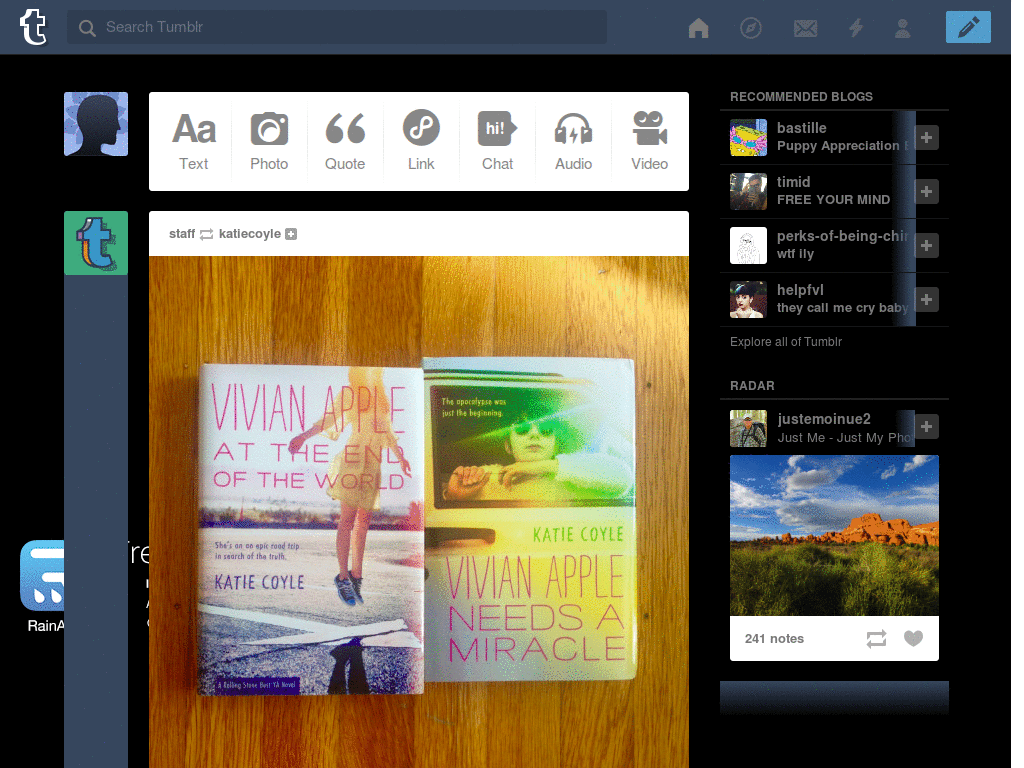Follow the bastille blog
Image resolution: width=1024 pixels, height=768 pixels.
(926, 137)
